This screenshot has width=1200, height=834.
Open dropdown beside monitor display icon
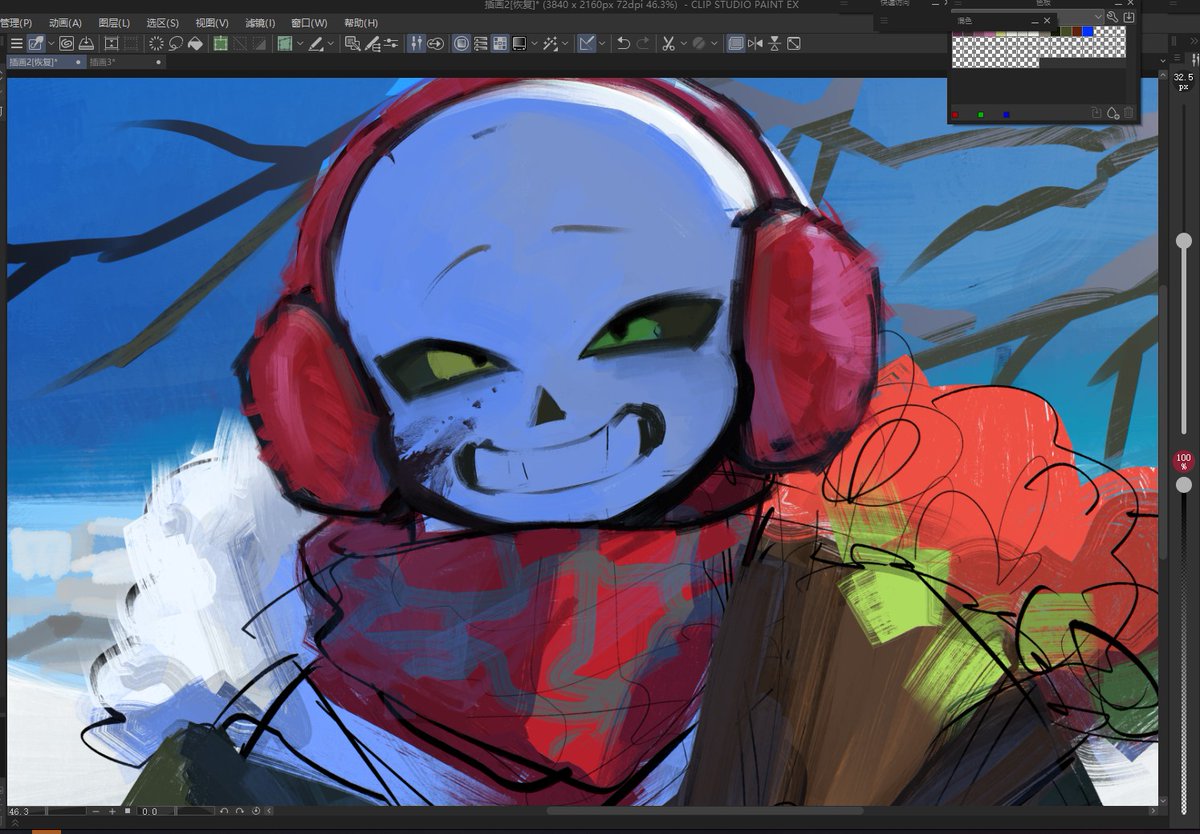point(534,43)
